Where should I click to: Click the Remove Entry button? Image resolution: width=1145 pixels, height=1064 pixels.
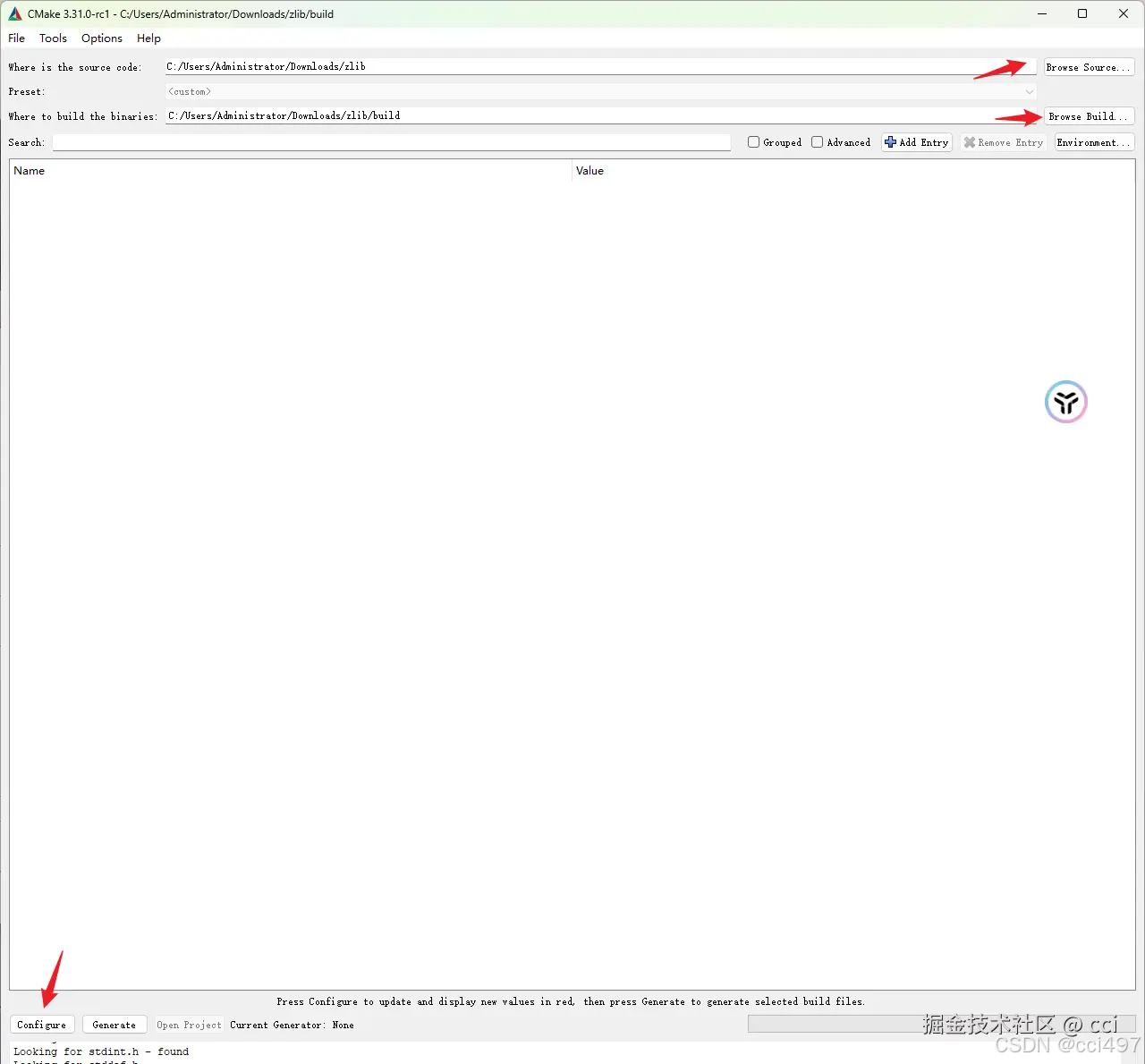(1003, 142)
